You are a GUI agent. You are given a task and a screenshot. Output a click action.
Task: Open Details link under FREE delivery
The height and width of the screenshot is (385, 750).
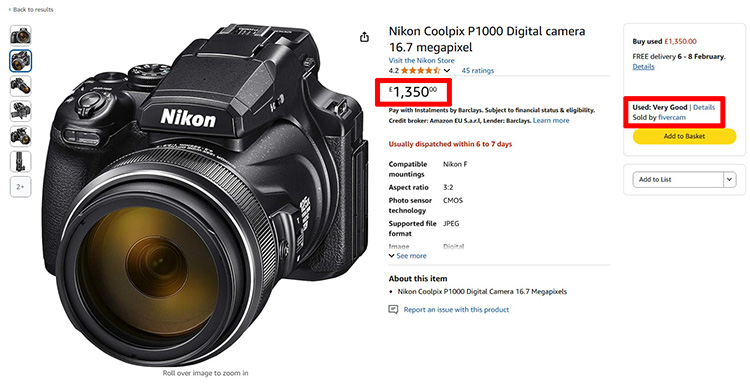coord(643,66)
